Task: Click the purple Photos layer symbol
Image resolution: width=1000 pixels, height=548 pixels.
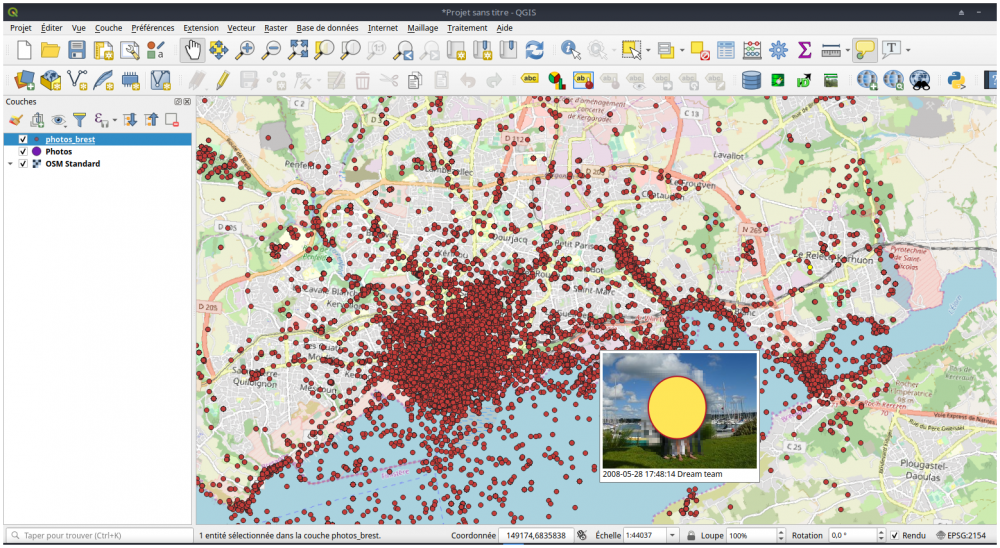Action: pos(37,151)
